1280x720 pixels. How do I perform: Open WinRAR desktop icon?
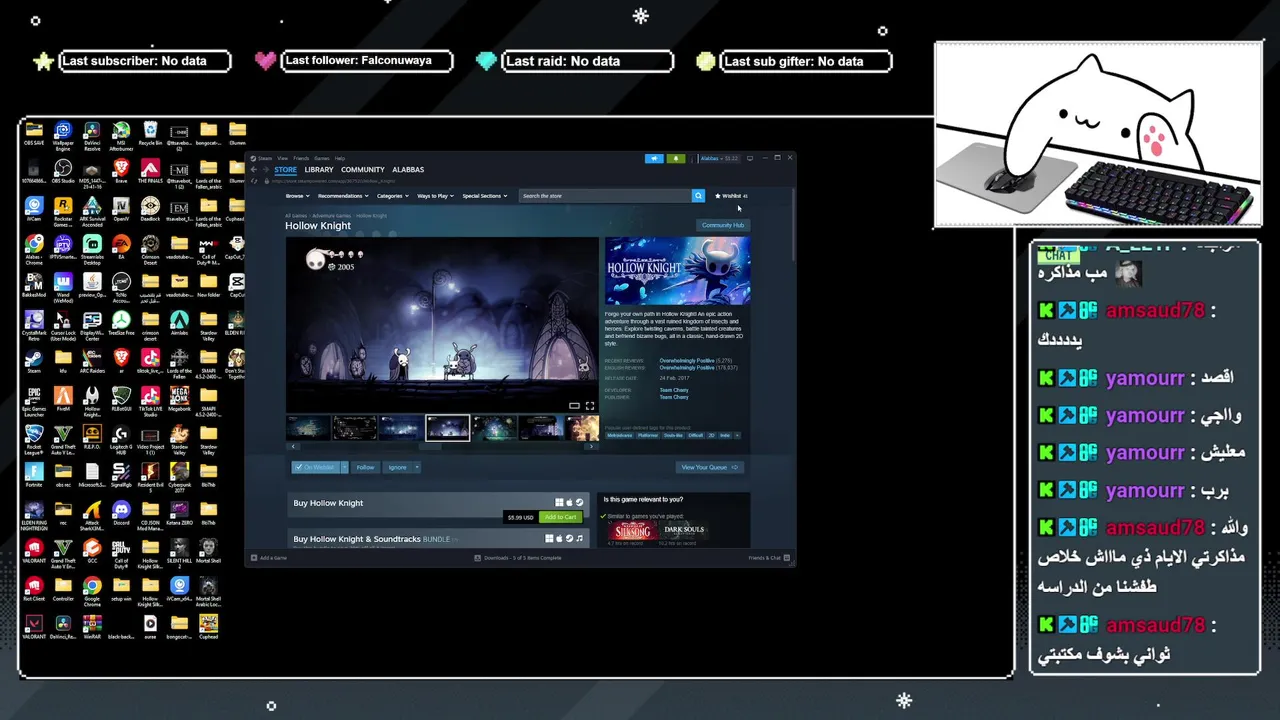tap(92, 628)
